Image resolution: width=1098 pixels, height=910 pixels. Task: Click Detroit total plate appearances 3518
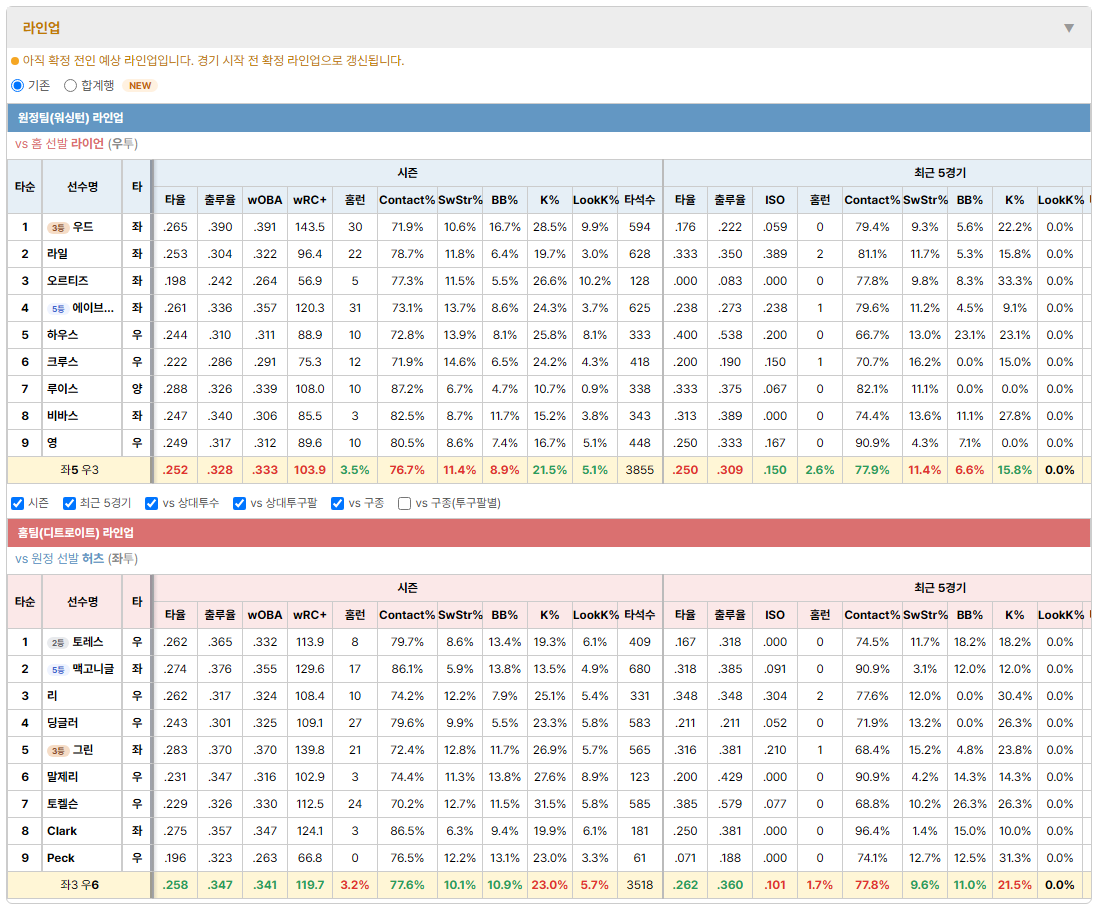[x=640, y=886]
